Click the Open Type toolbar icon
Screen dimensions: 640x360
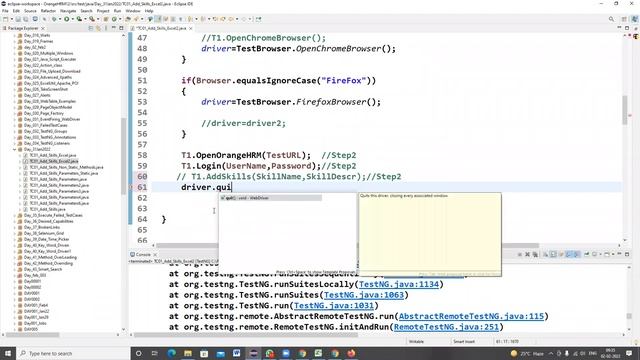pos(128,19)
